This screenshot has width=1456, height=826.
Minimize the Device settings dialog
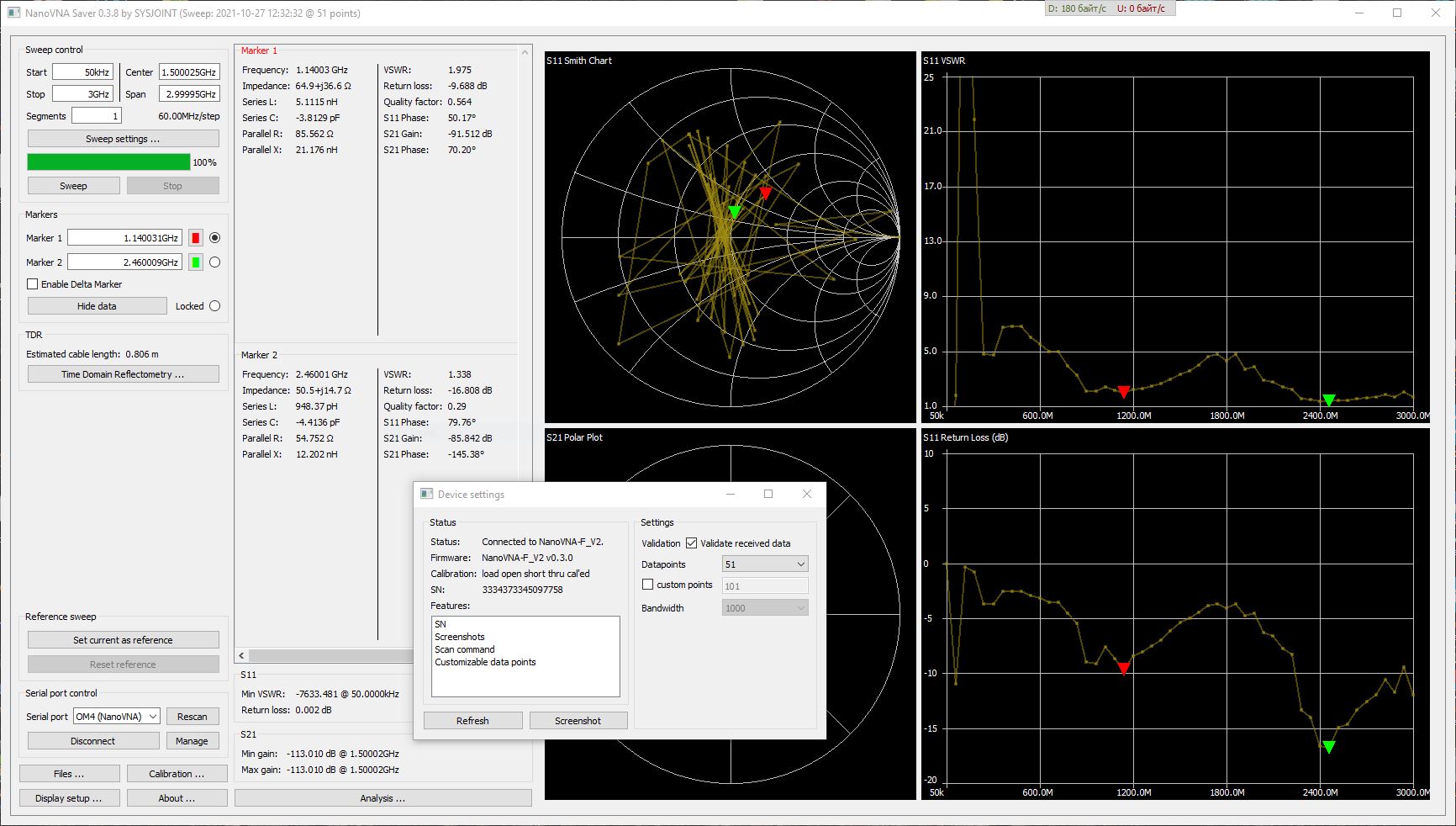[x=731, y=494]
